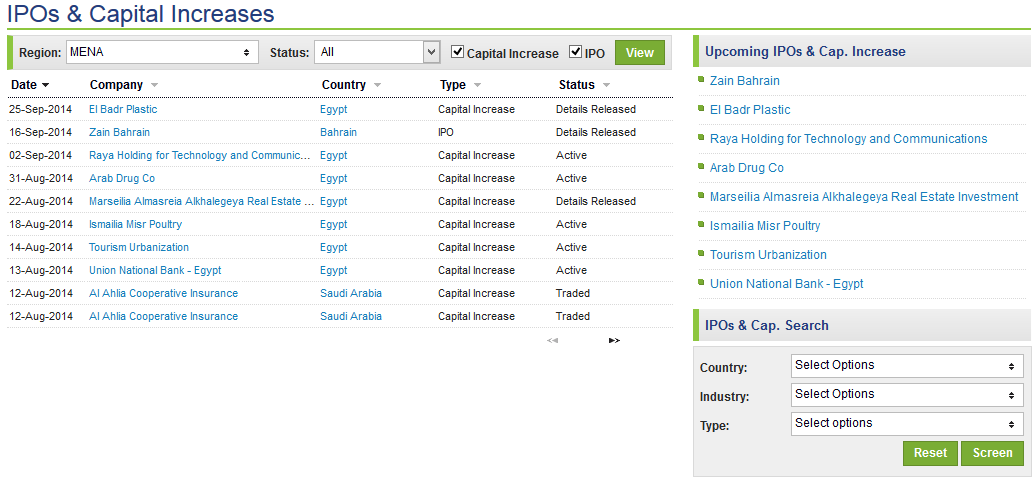Open El Badr Plastic in Upcoming IPOs list
Image resolution: width=1034 pixels, height=482 pixels.
pos(750,110)
